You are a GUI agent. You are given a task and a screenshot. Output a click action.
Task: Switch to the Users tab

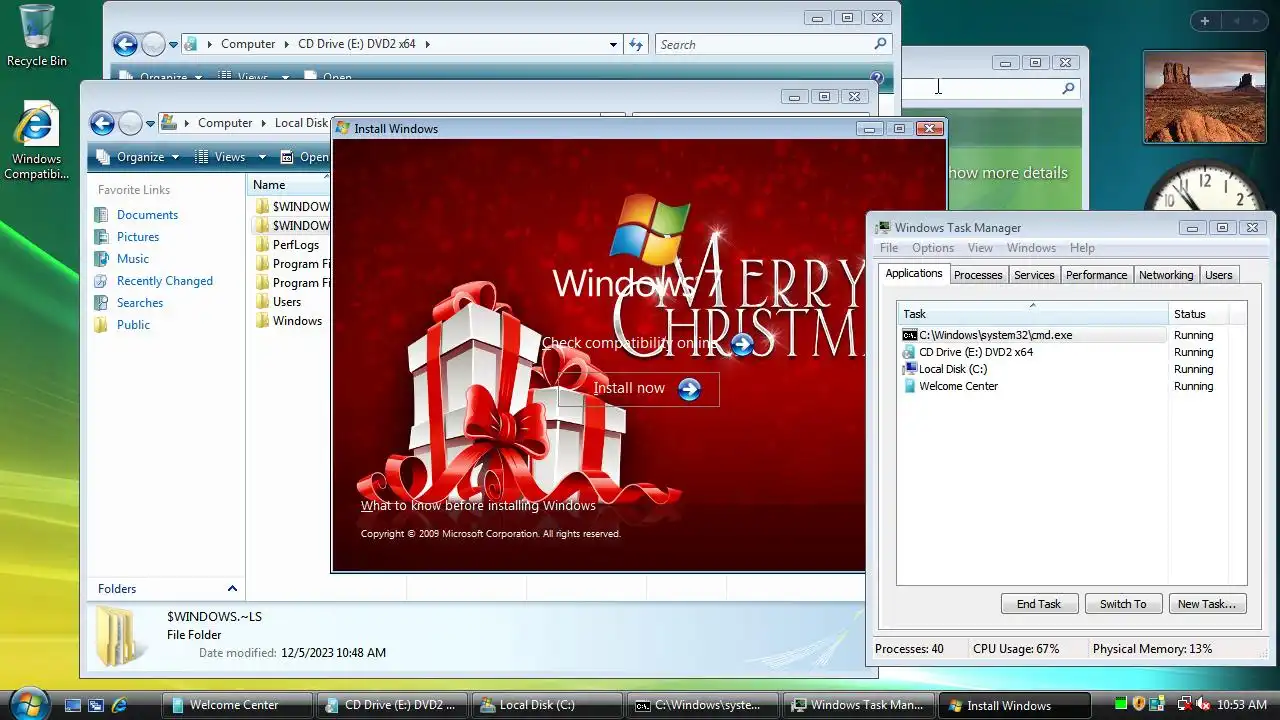pos(1218,275)
